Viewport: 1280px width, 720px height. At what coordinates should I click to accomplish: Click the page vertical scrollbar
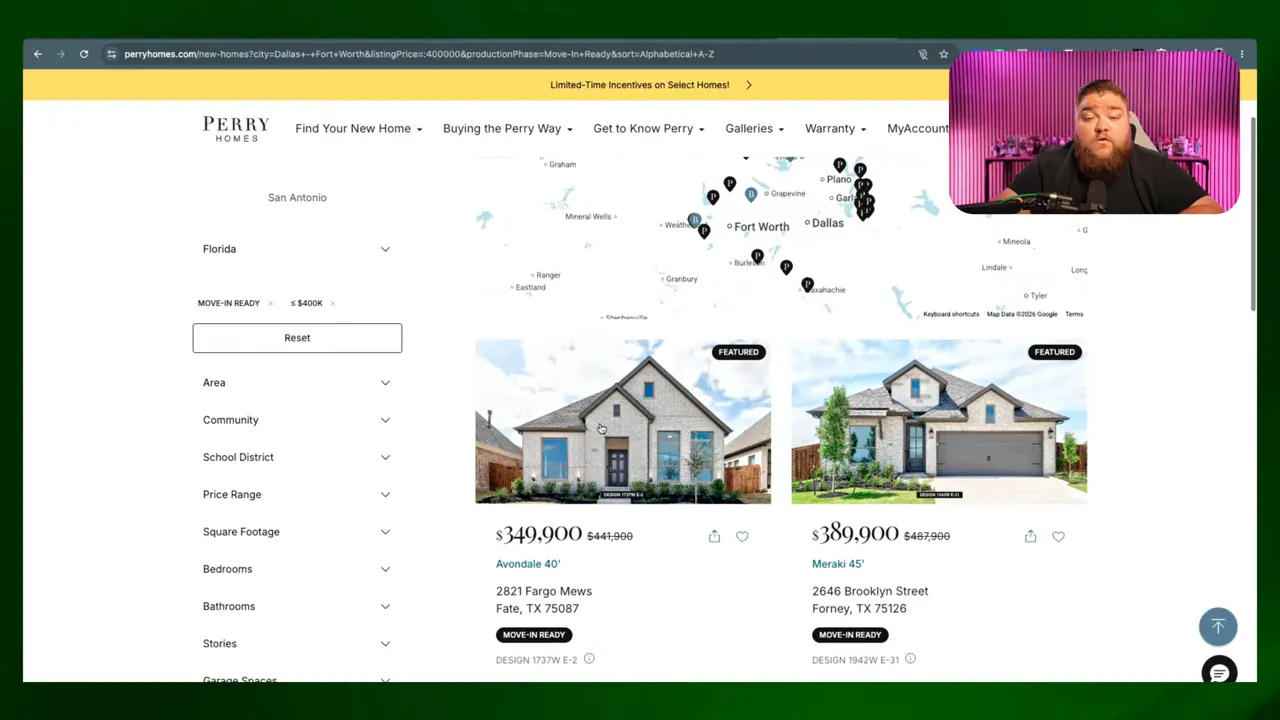pos(1253,215)
